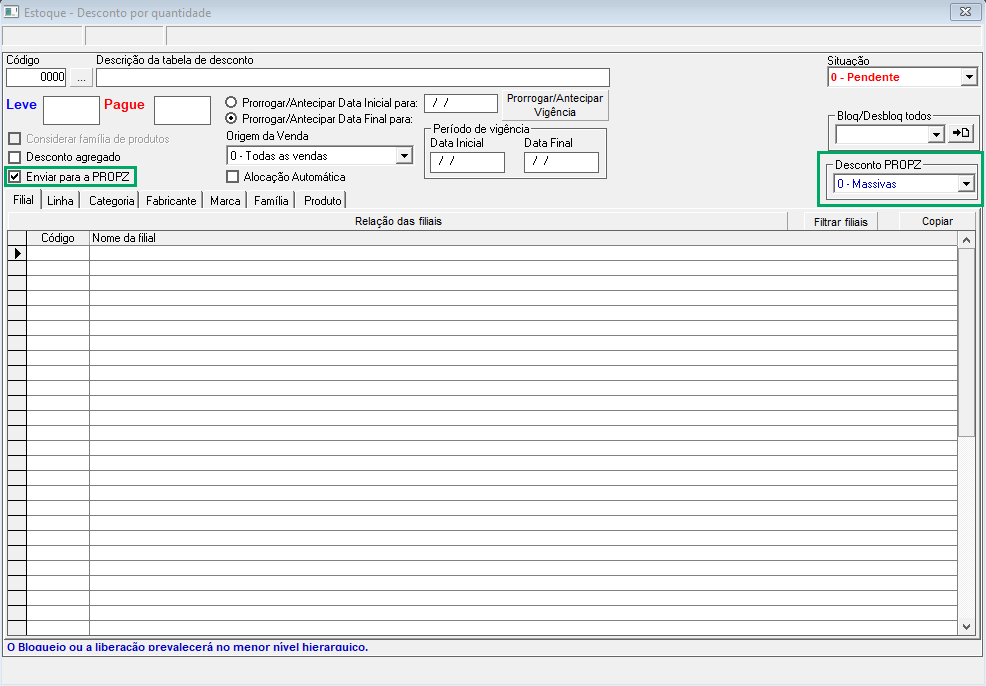This screenshot has height=686, width=986.
Task: Open the Categoria tab
Action: pyautogui.click(x=111, y=201)
